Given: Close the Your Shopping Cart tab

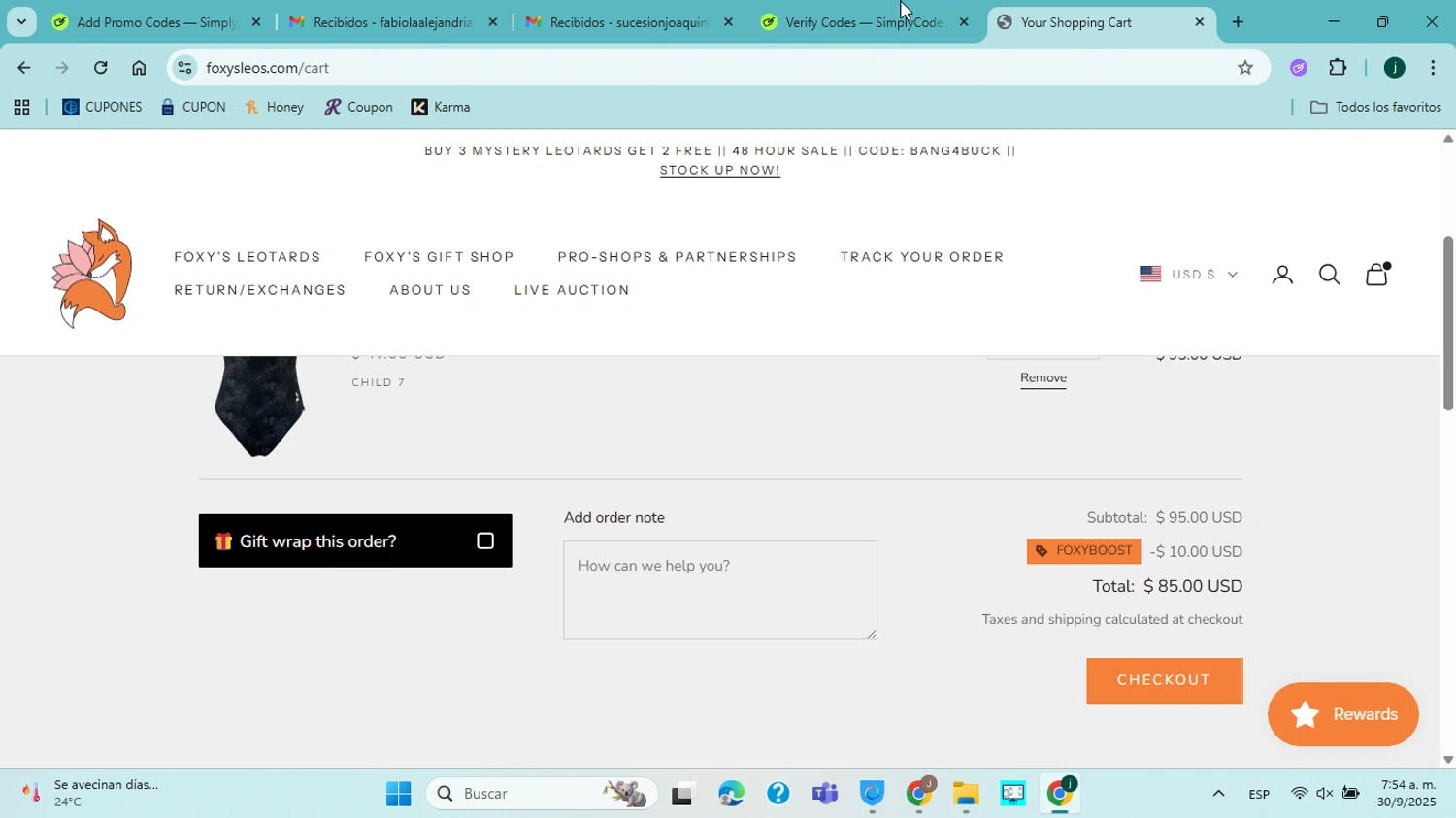Looking at the screenshot, I should [x=1200, y=21].
